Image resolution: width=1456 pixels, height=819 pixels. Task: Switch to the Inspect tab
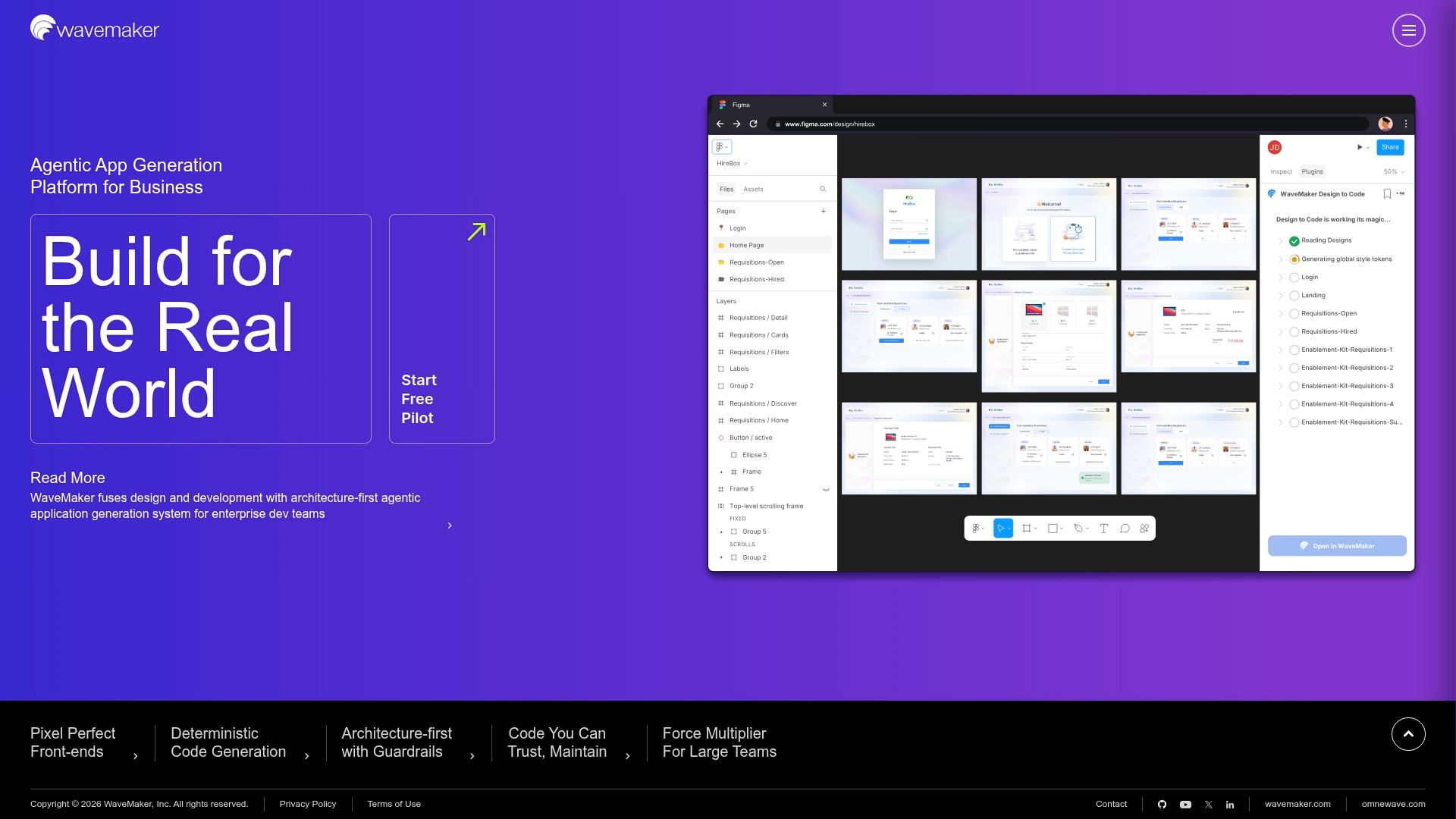[x=1281, y=172]
